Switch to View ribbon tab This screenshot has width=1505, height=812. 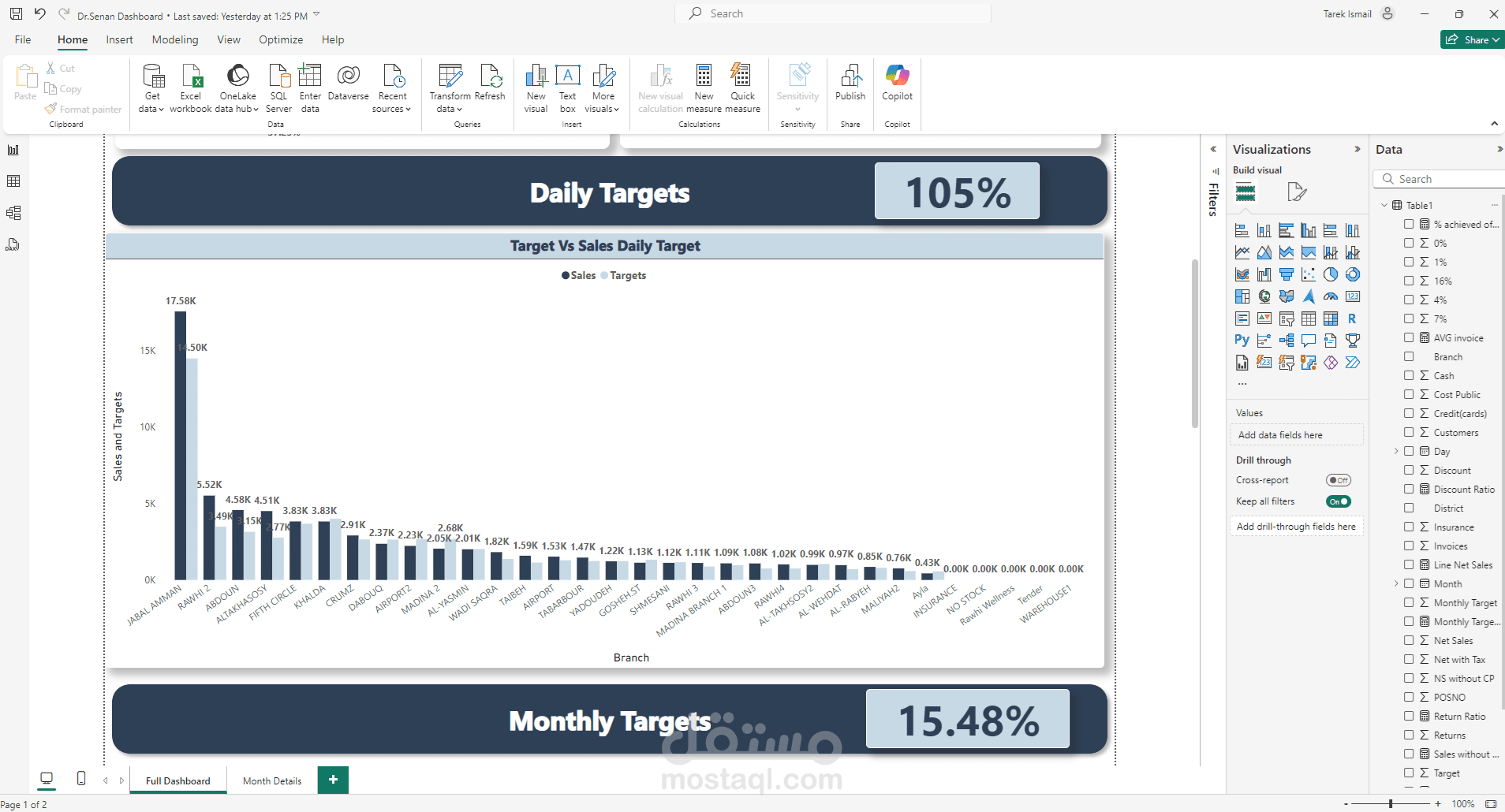tap(229, 39)
